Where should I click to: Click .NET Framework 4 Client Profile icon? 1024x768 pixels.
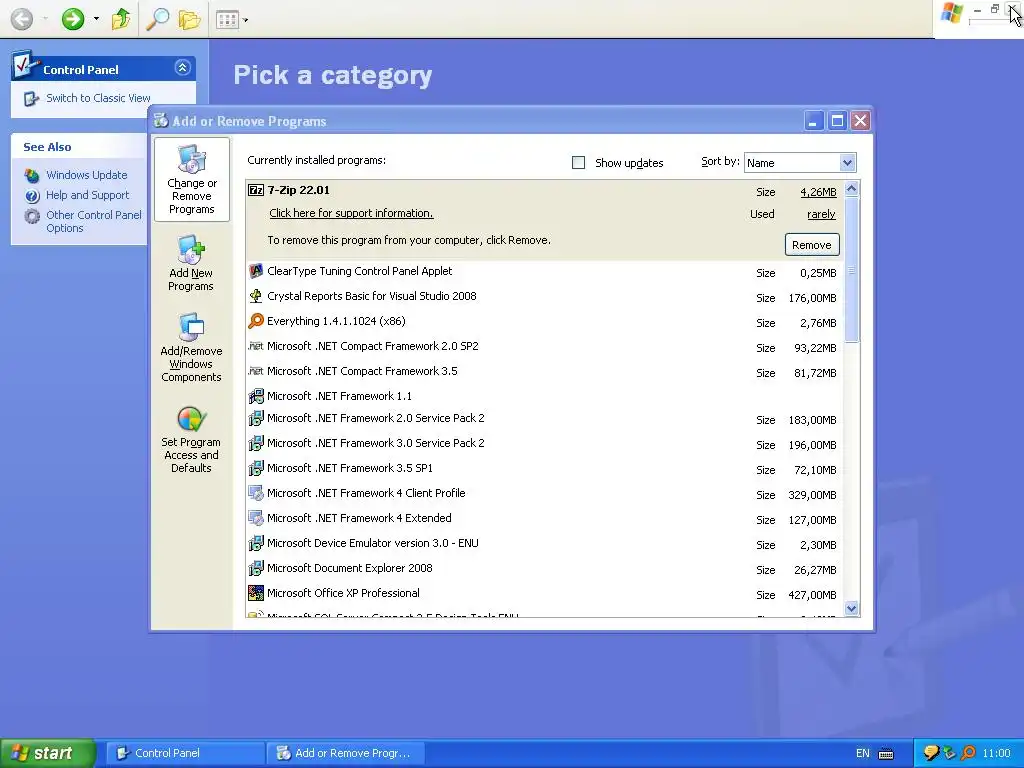[x=256, y=493]
